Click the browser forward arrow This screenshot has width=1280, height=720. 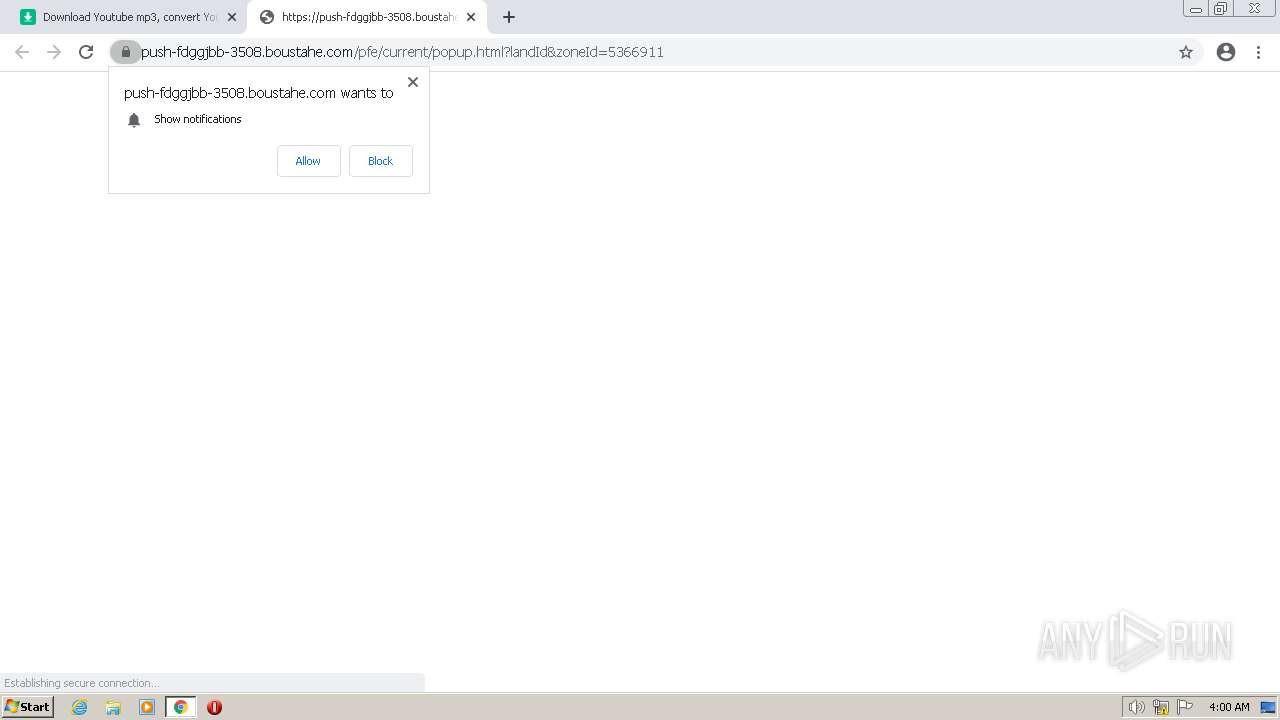point(54,52)
